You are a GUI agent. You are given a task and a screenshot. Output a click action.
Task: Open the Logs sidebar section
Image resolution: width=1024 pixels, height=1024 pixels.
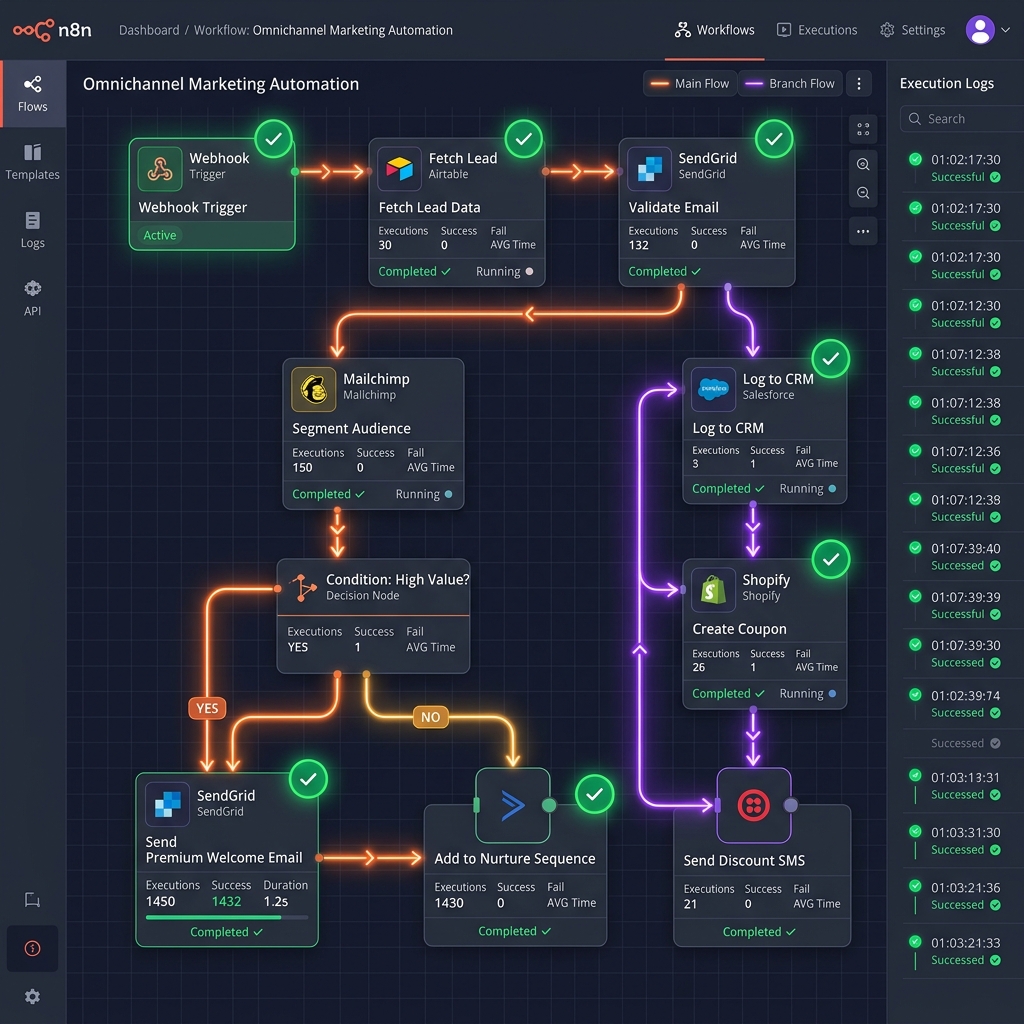(33, 230)
